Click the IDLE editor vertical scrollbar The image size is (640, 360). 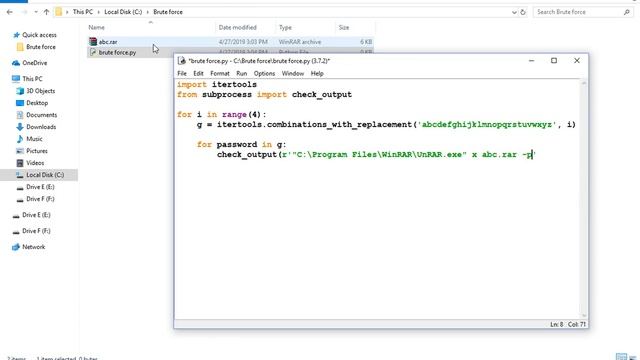tap(584, 199)
